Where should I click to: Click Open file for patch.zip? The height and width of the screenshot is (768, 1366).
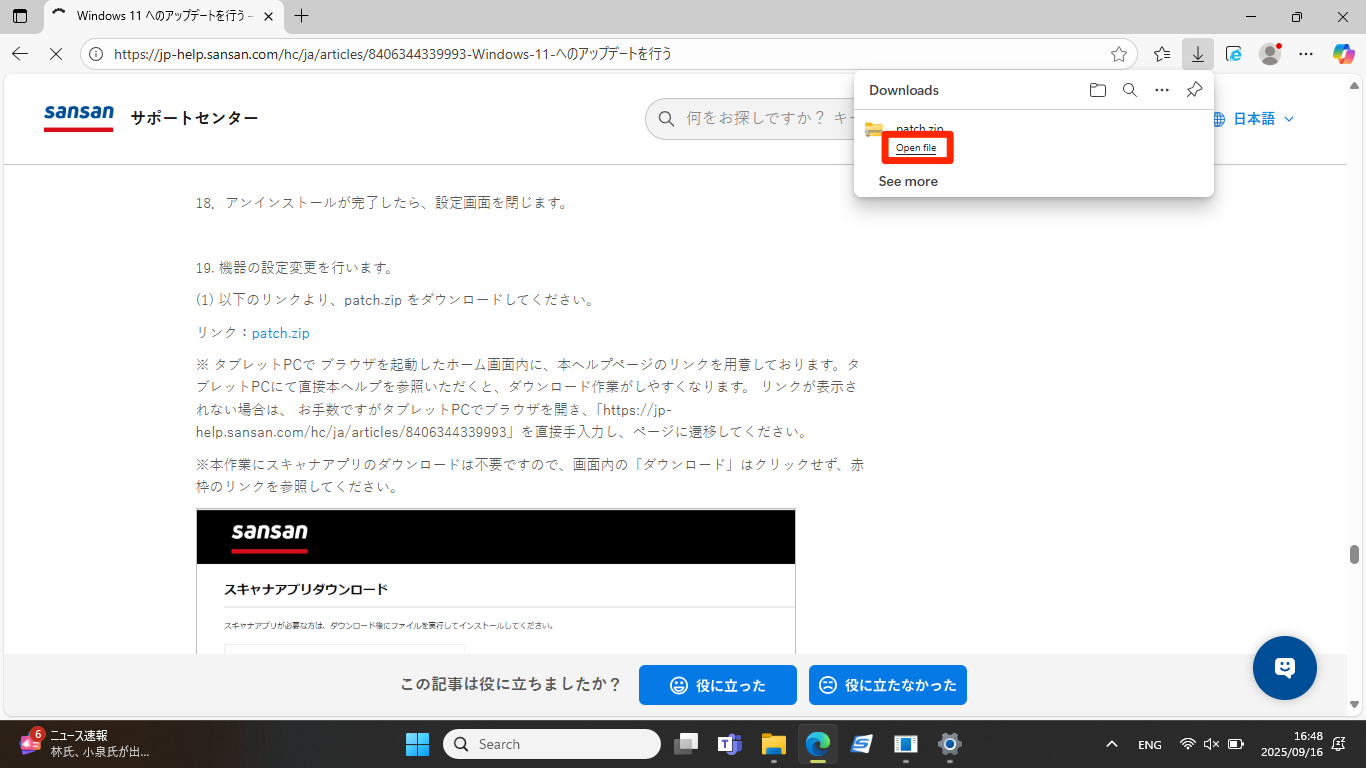pos(916,148)
